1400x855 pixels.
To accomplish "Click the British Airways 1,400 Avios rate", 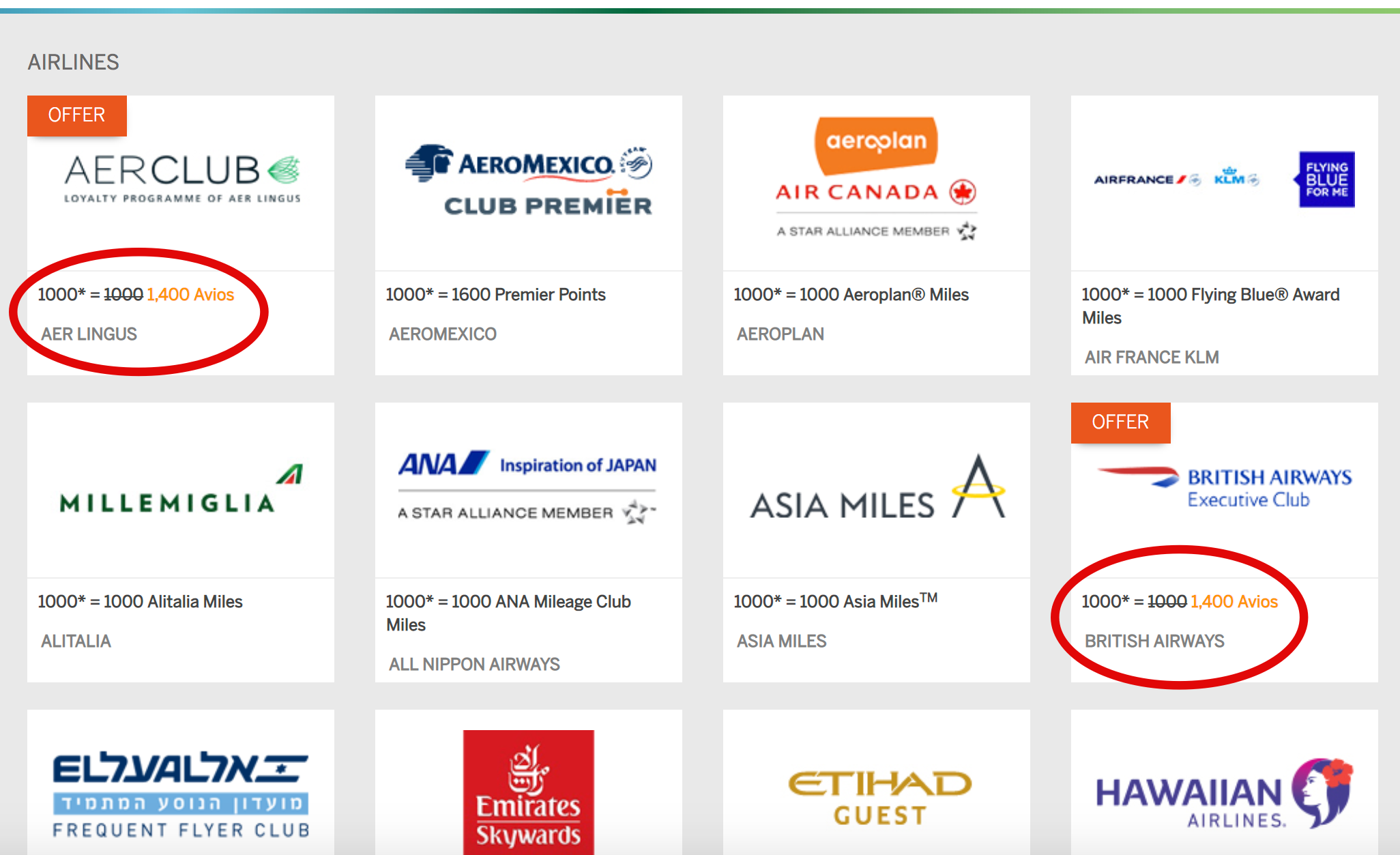I will 1180,602.
